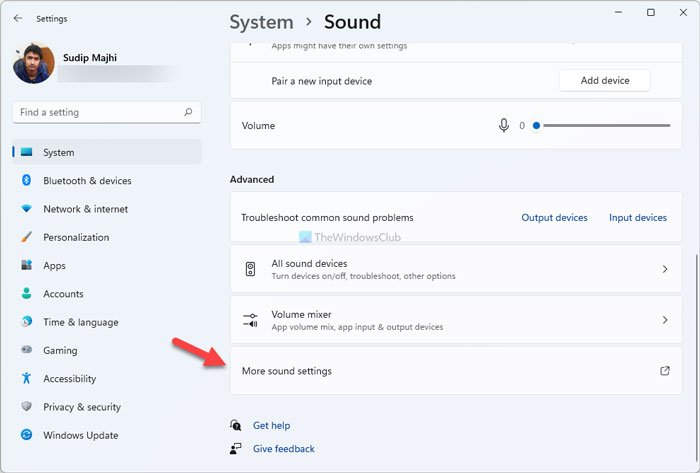Click the Network & internet wifi icon
Image resolution: width=700 pixels, height=473 pixels.
pos(26,209)
